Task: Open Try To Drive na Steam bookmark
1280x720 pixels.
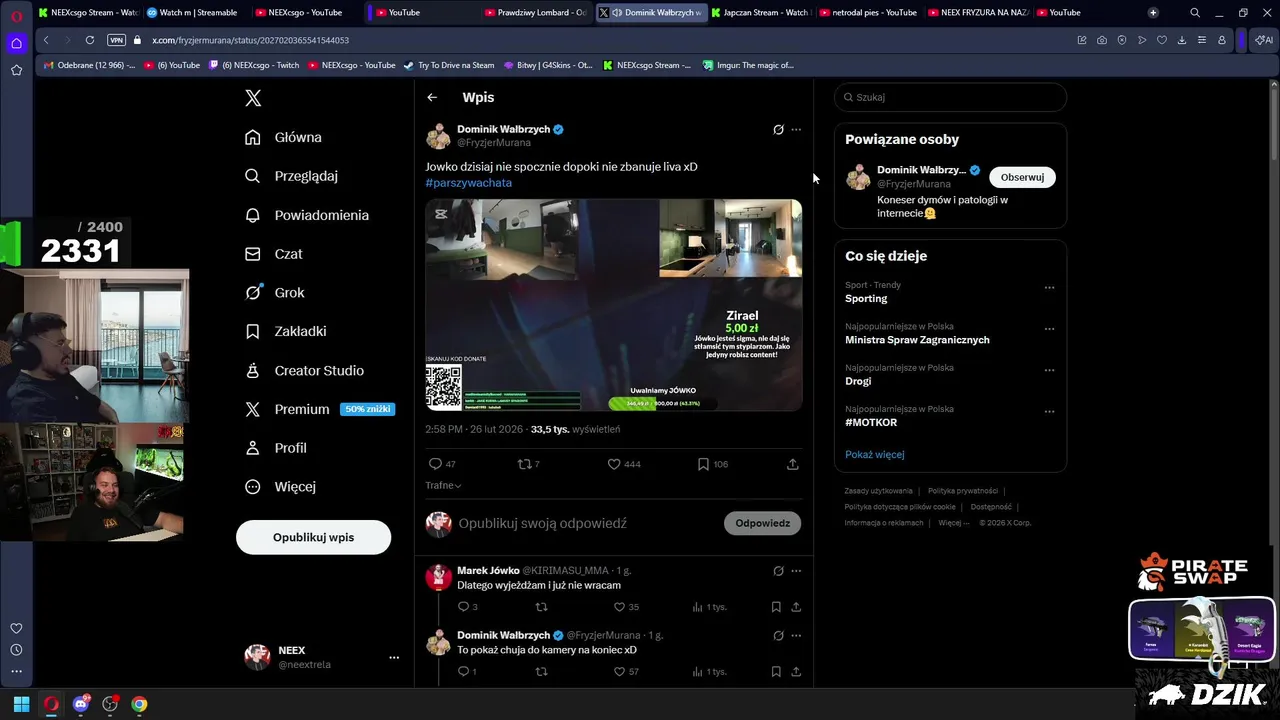Action: pyautogui.click(x=449, y=65)
